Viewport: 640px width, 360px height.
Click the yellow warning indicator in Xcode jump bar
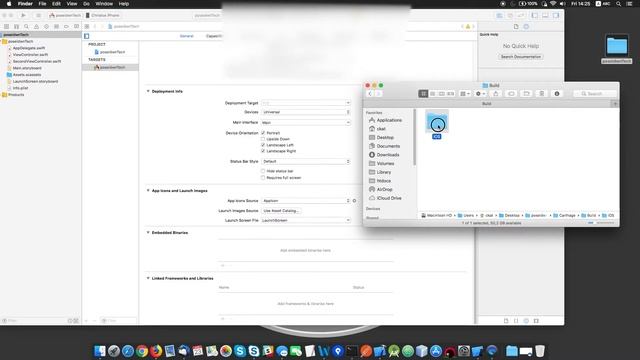[468, 26]
